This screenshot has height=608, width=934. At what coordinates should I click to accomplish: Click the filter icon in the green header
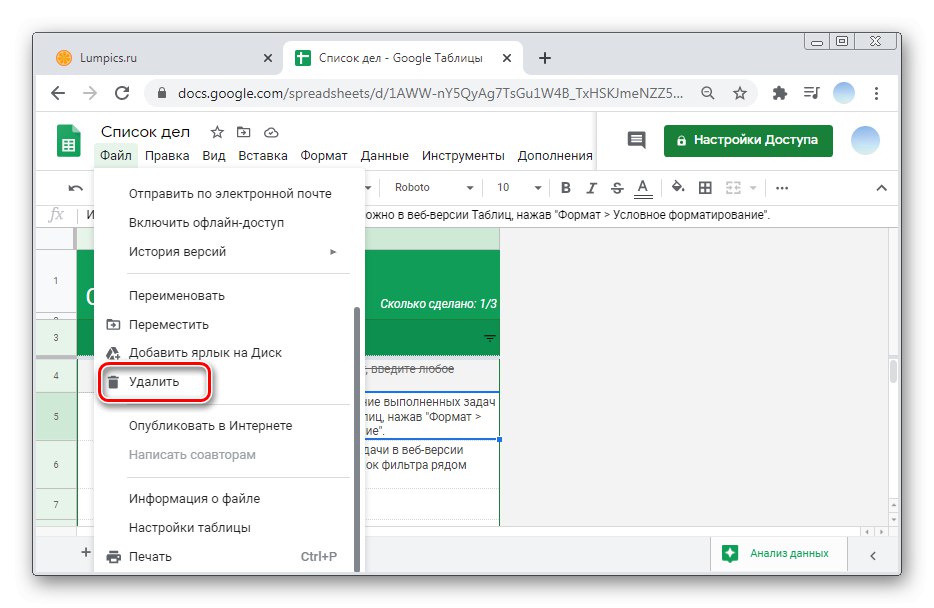pos(490,338)
